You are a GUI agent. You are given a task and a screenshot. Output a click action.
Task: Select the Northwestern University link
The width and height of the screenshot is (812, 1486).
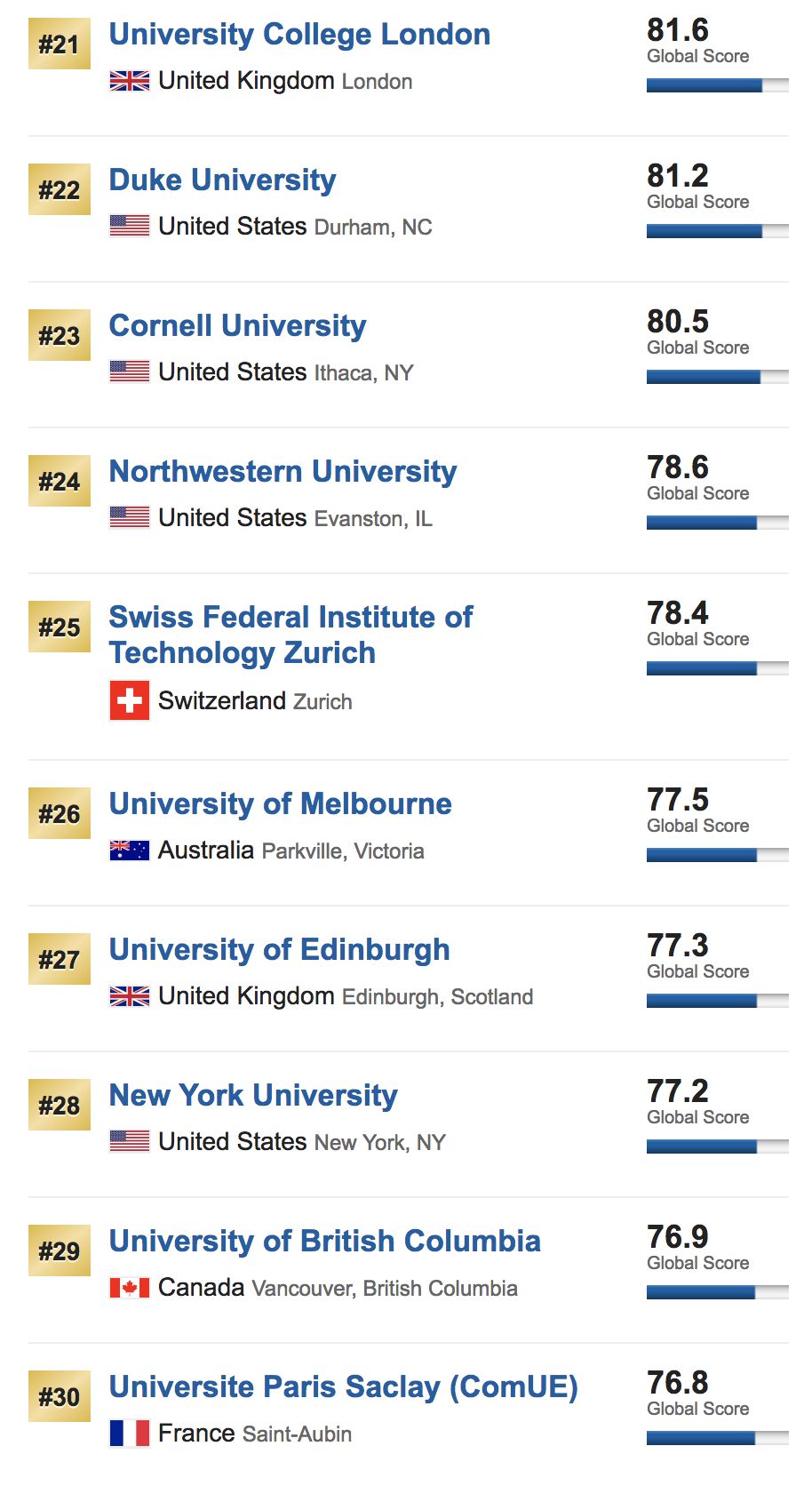(x=283, y=472)
